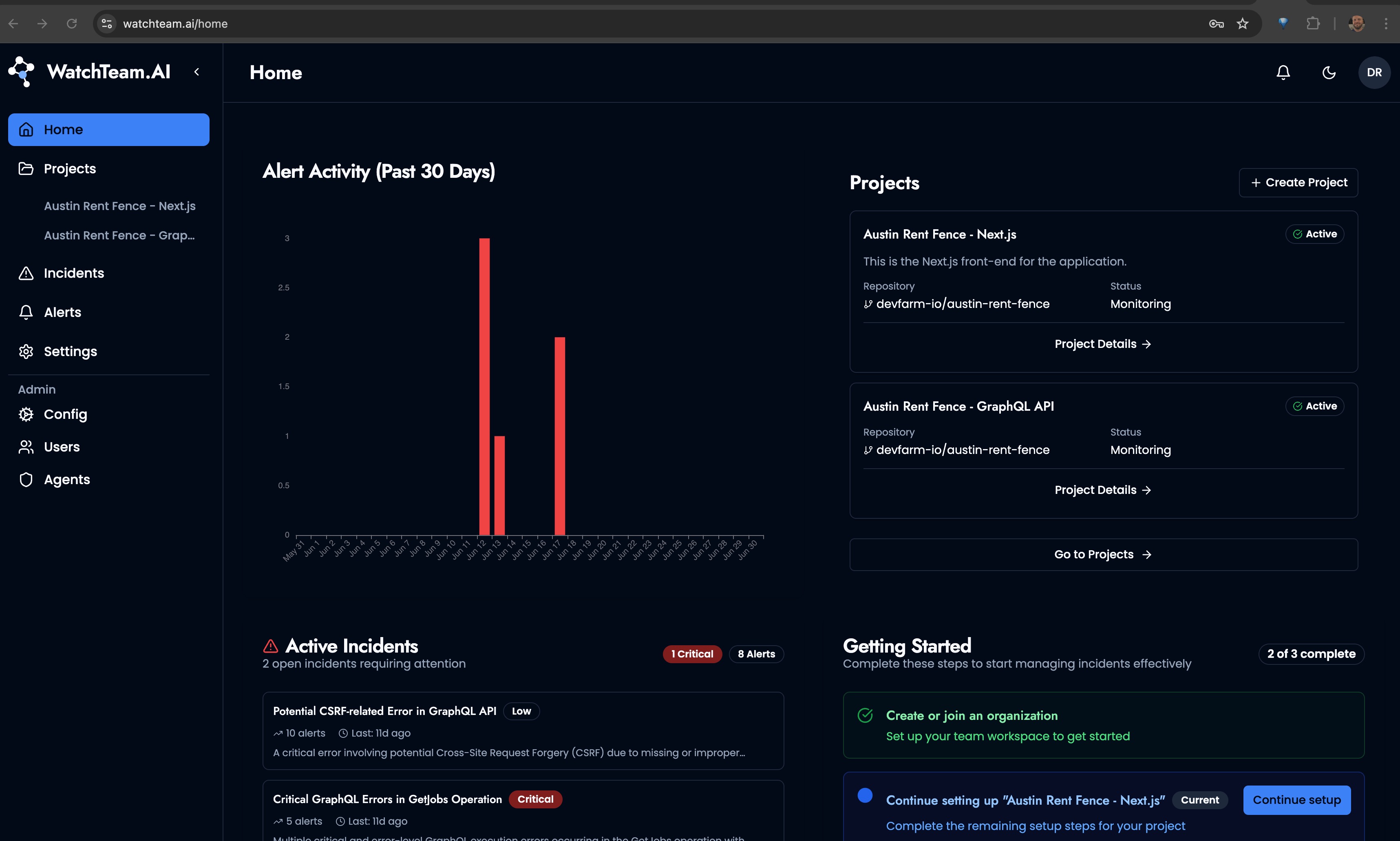Viewport: 1400px width, 841px height.
Task: Click the Go to Projects button
Action: pos(1103,554)
